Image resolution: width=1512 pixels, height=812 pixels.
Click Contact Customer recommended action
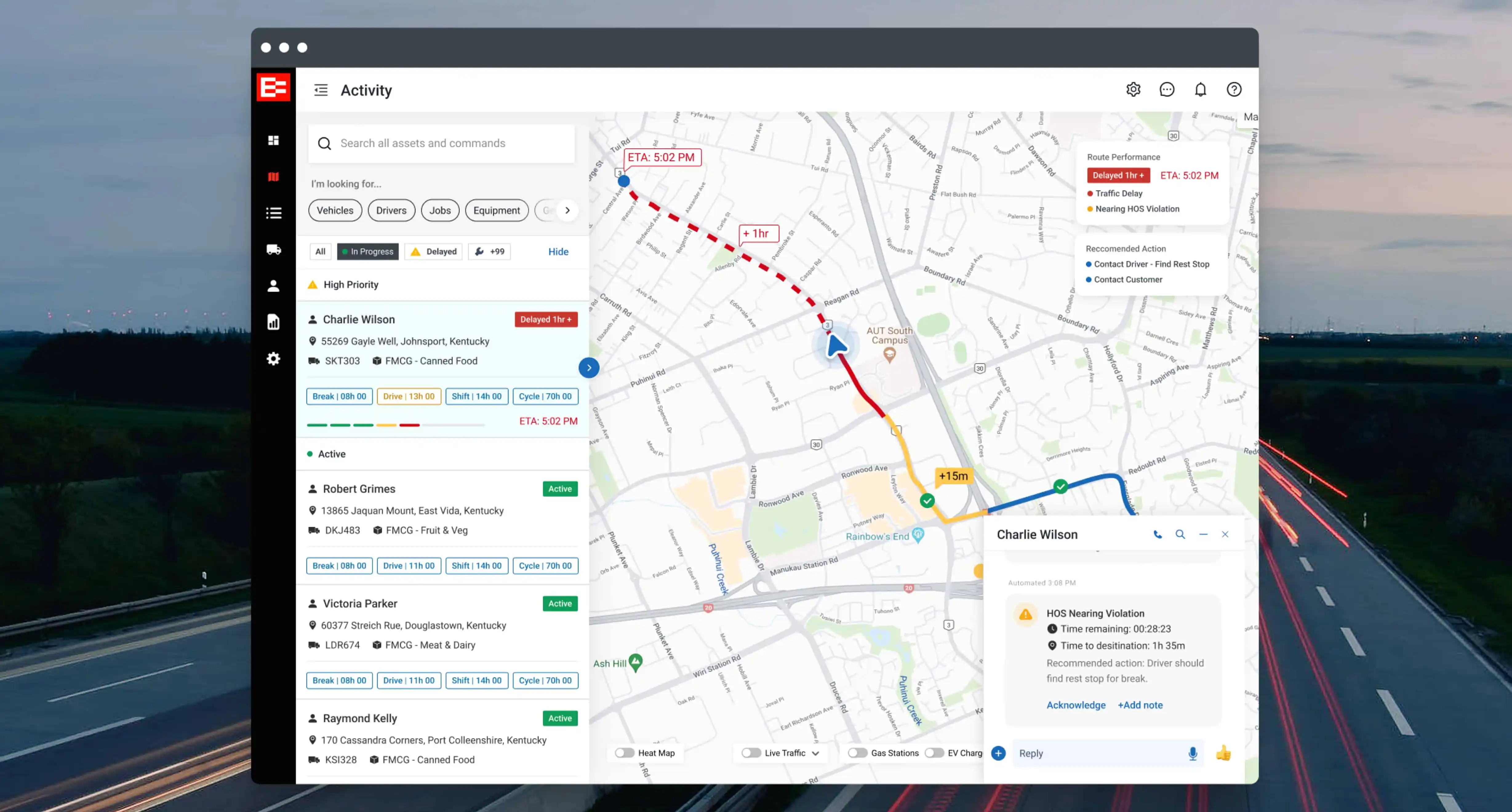pyautogui.click(x=1128, y=279)
